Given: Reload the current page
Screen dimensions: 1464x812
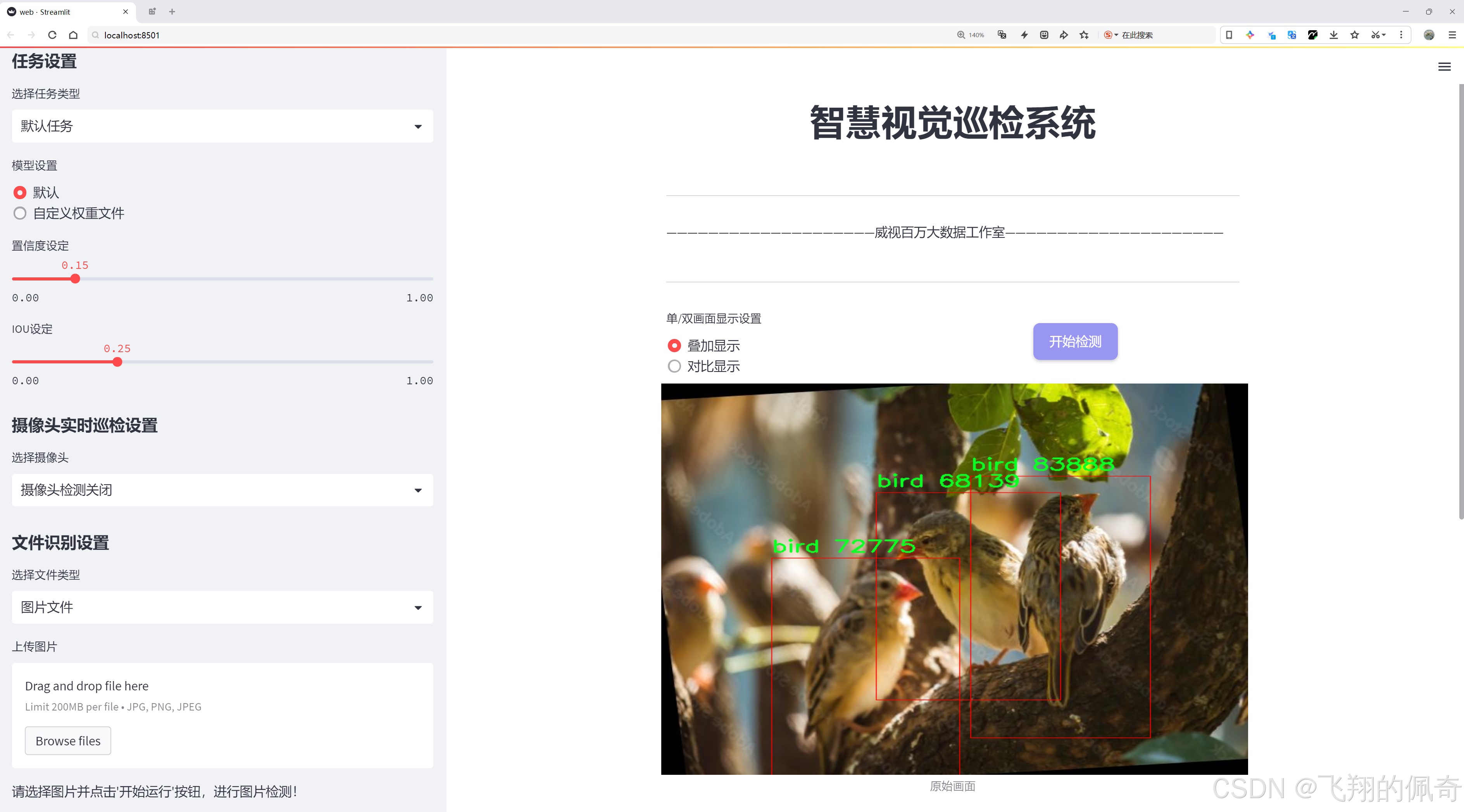Looking at the screenshot, I should tap(52, 34).
